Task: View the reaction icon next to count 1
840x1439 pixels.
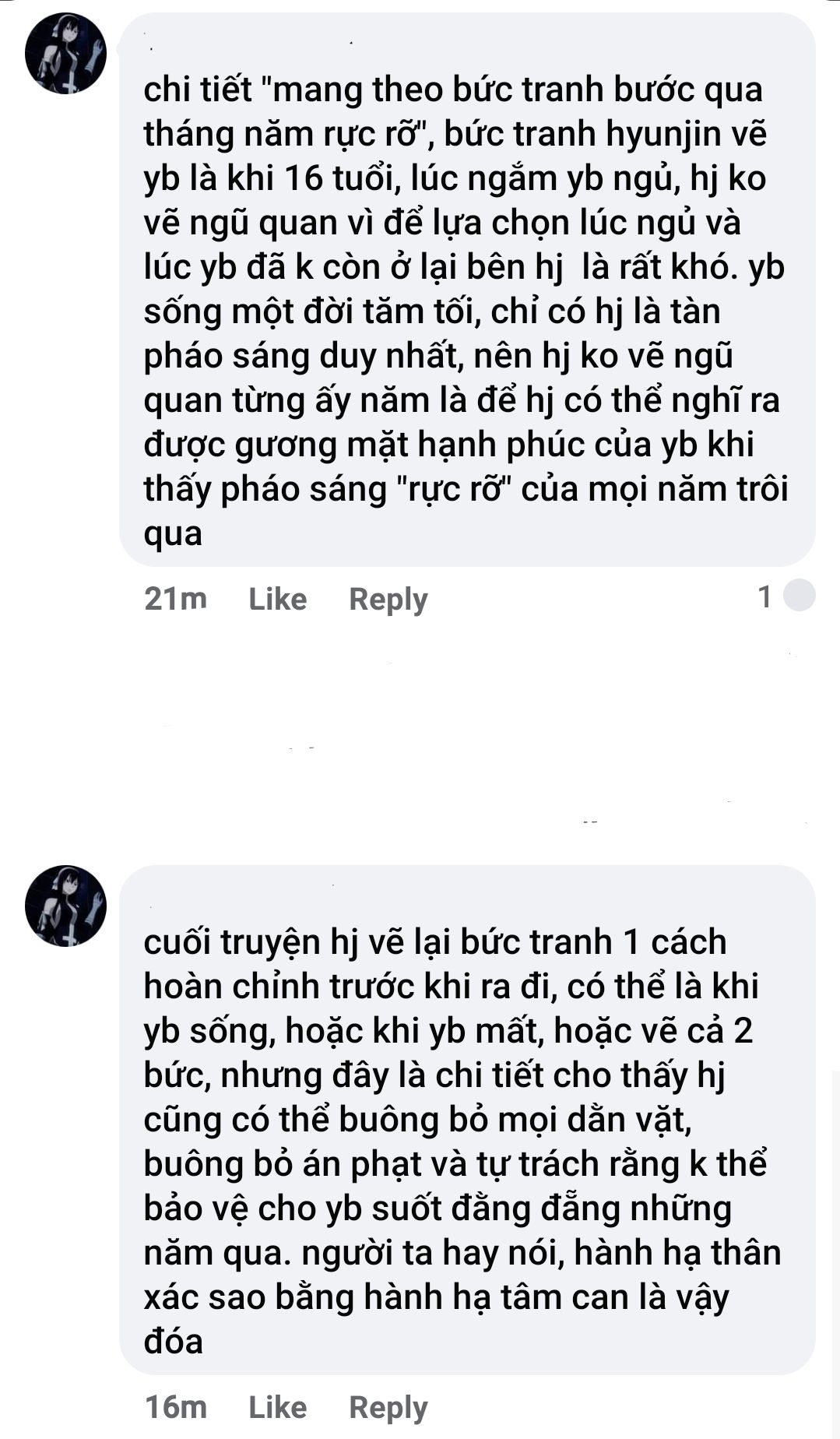Action: [799, 596]
